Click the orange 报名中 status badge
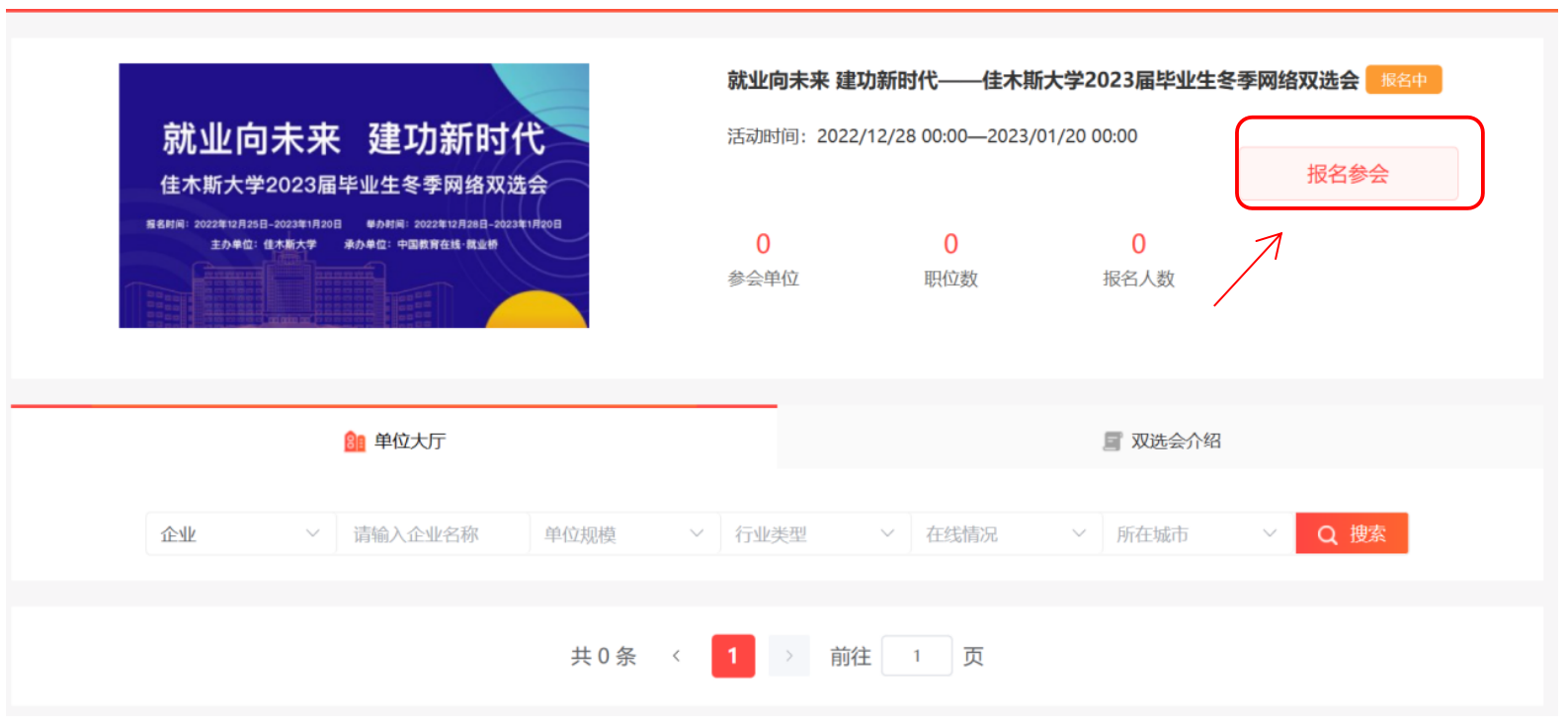This screenshot has height=726, width=1568. tap(1403, 80)
